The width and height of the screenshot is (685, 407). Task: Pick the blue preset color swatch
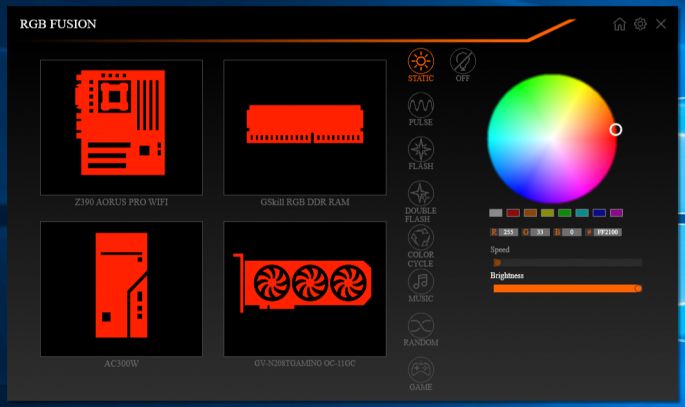point(599,213)
